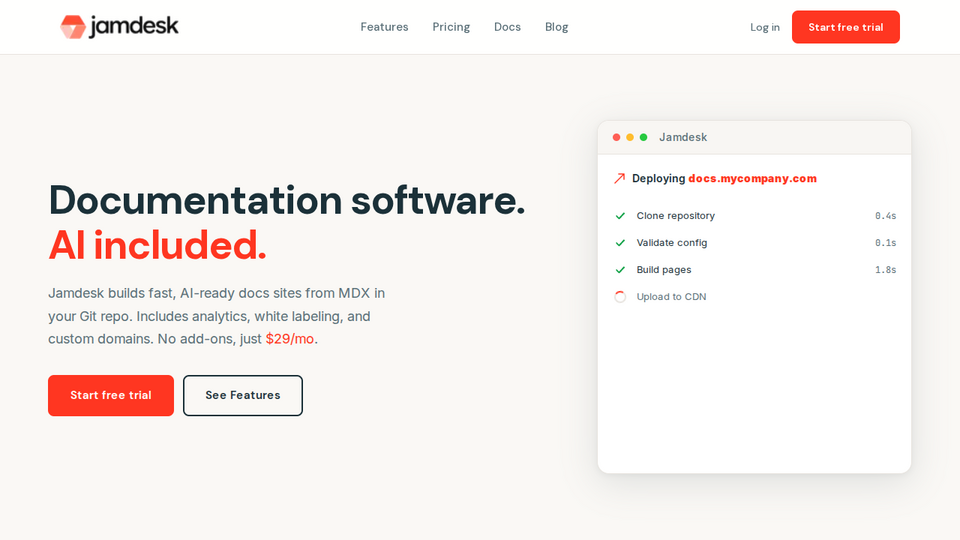The width and height of the screenshot is (960, 540).
Task: Click the checkmark beside Build pages
Action: click(x=620, y=269)
